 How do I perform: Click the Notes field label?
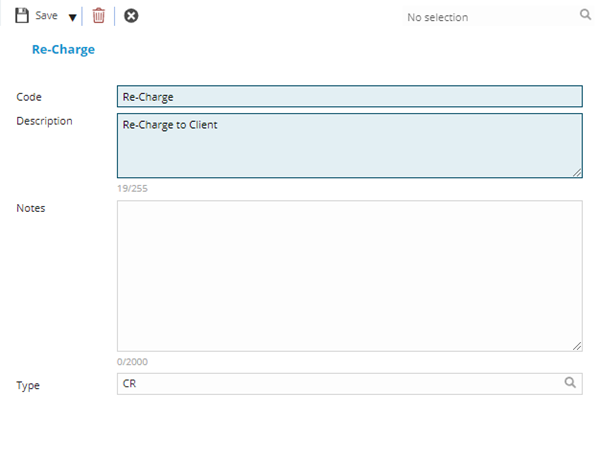click(x=31, y=208)
